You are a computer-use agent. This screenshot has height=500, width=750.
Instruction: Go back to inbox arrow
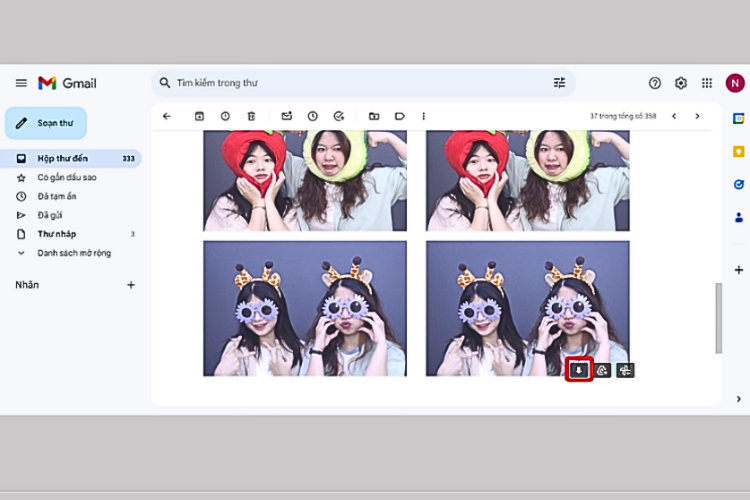pyautogui.click(x=166, y=116)
